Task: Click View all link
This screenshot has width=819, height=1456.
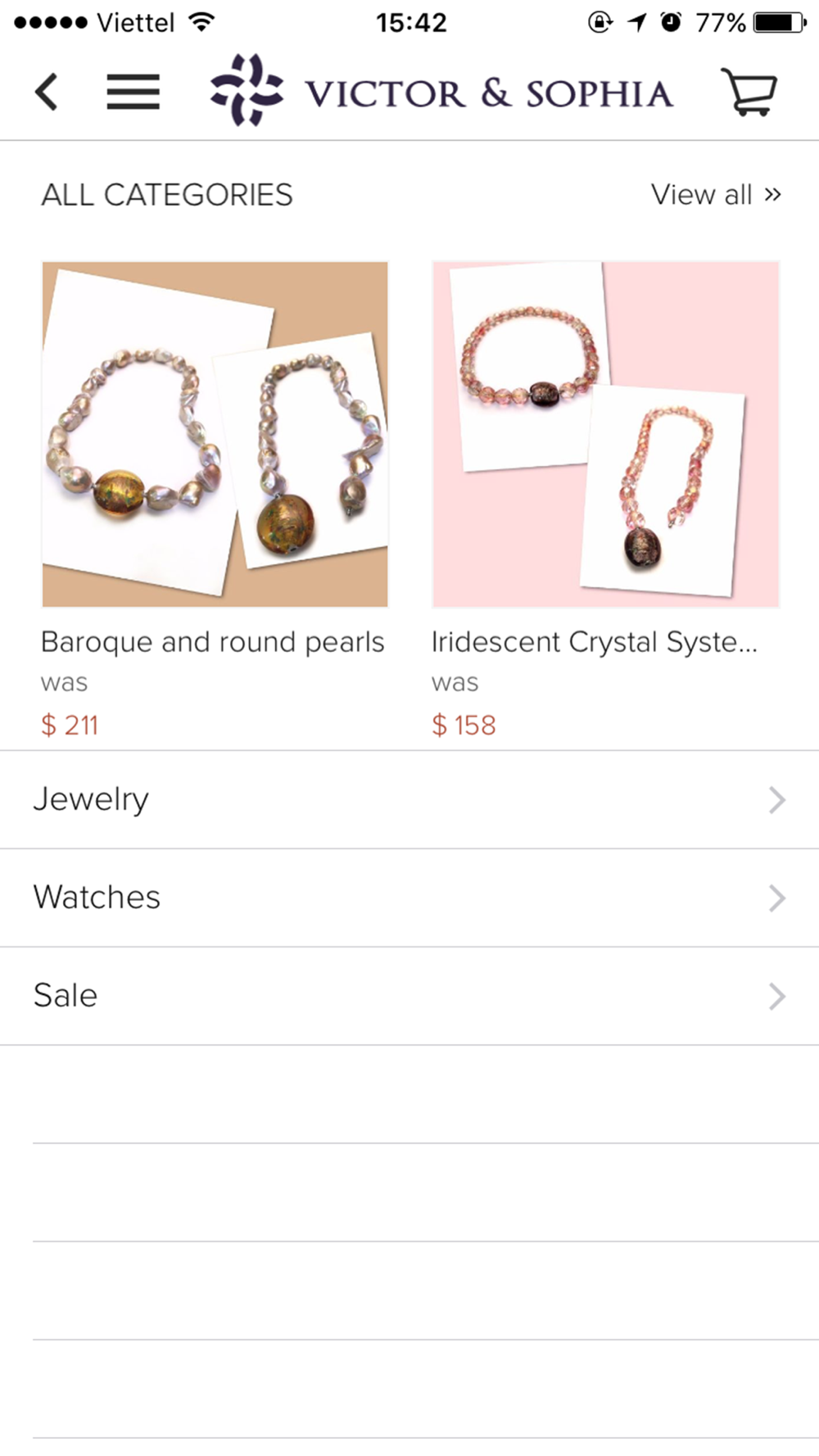Action: 716,195
